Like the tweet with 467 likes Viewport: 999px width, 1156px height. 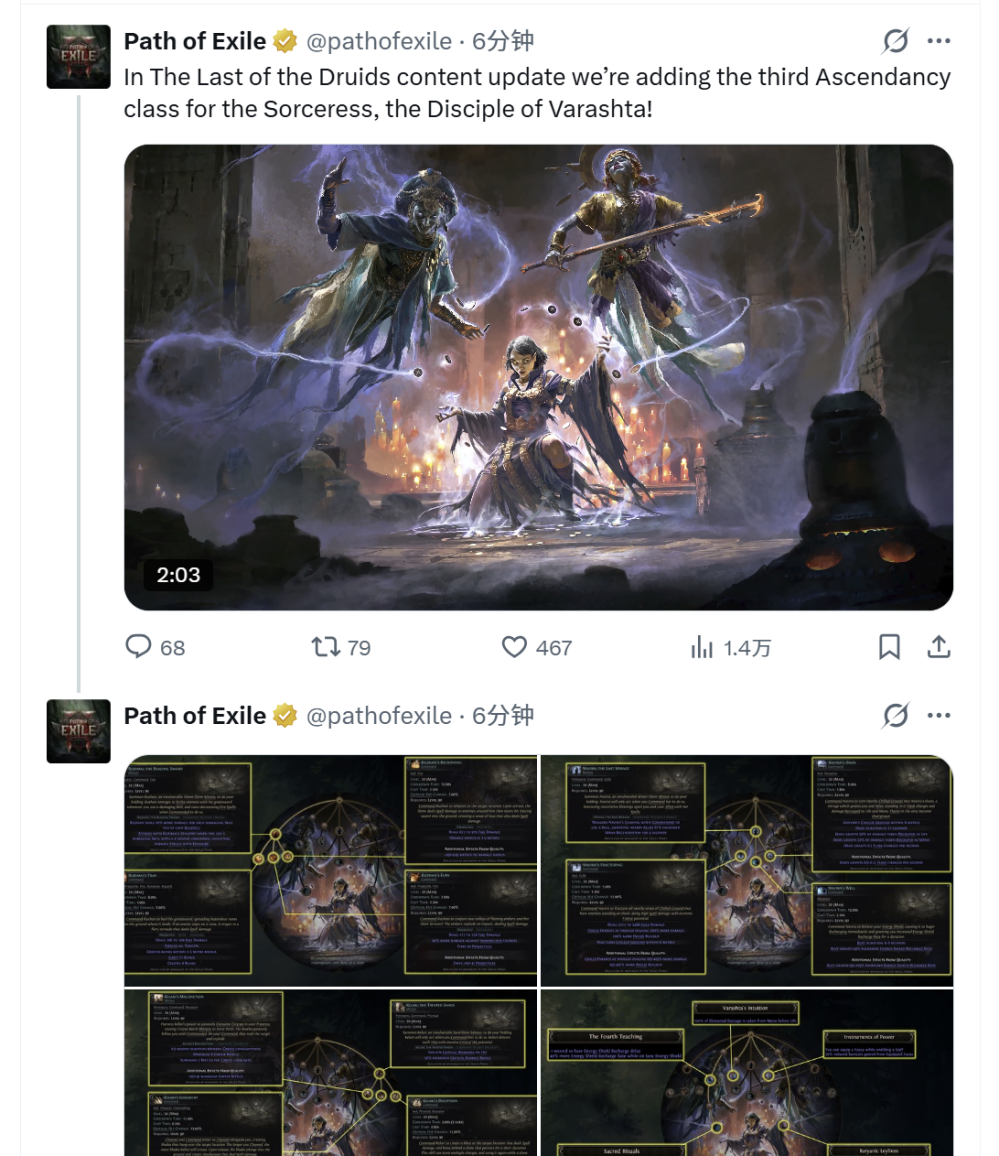pyautogui.click(x=514, y=647)
